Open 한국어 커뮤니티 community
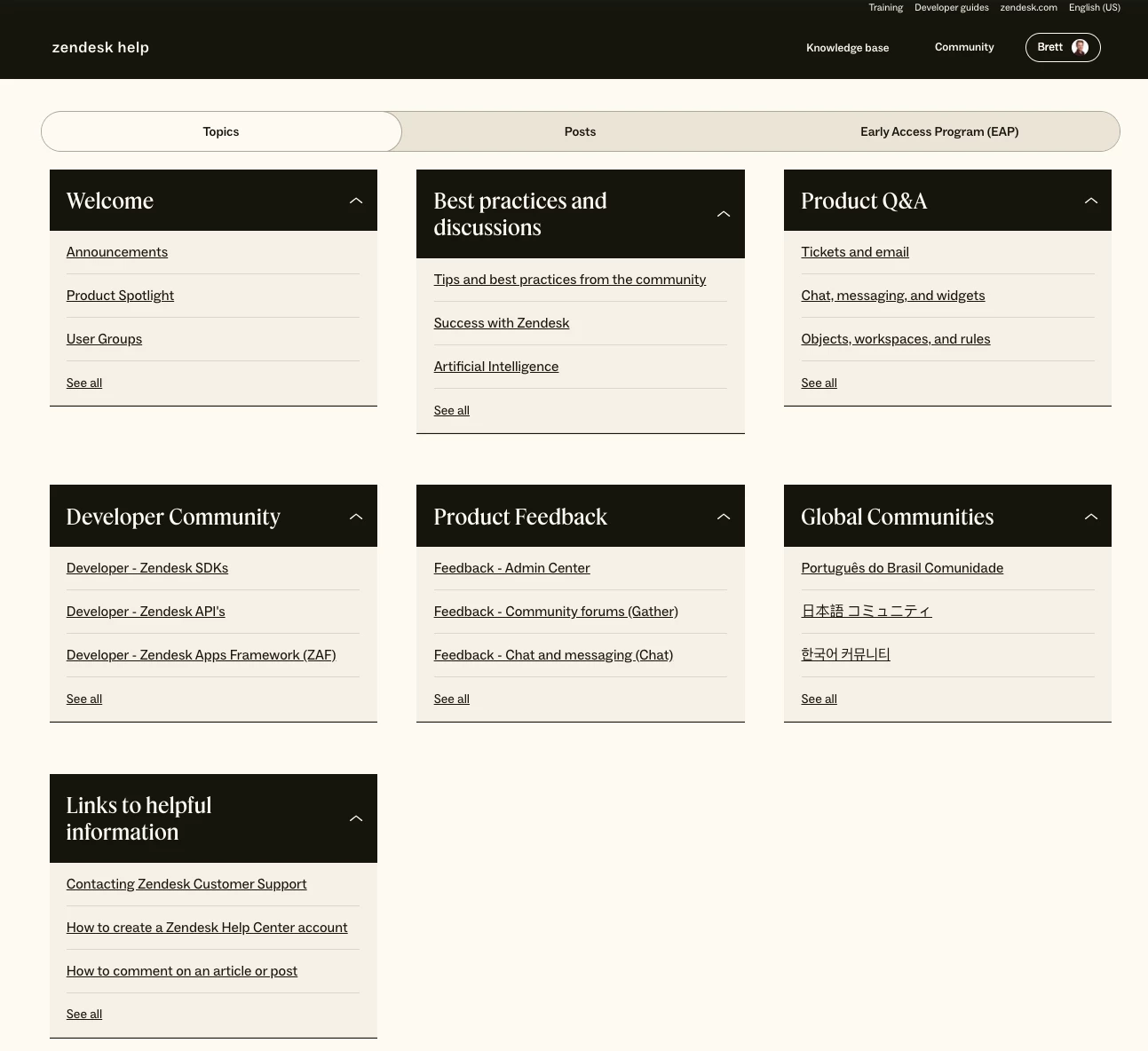This screenshot has width=1148, height=1051. pyautogui.click(x=845, y=654)
